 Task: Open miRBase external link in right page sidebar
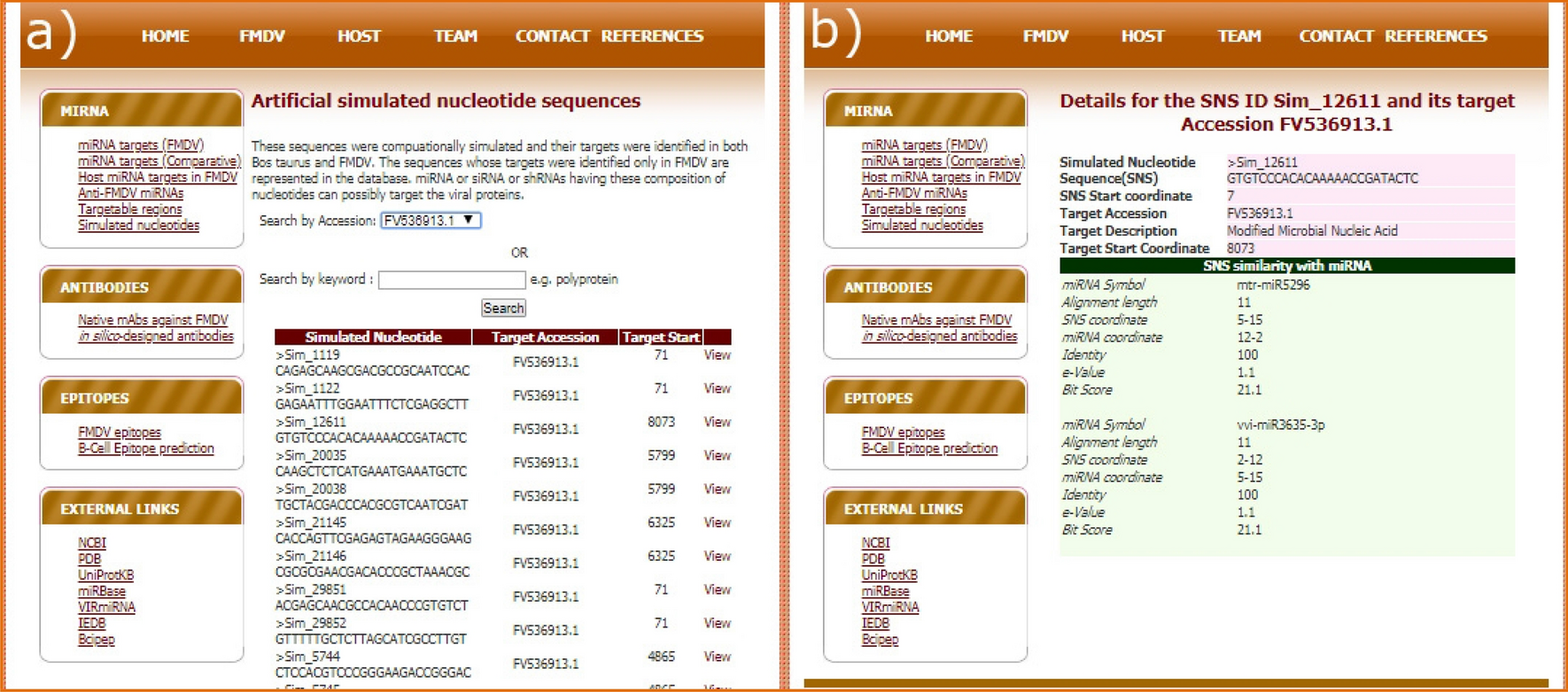886,592
